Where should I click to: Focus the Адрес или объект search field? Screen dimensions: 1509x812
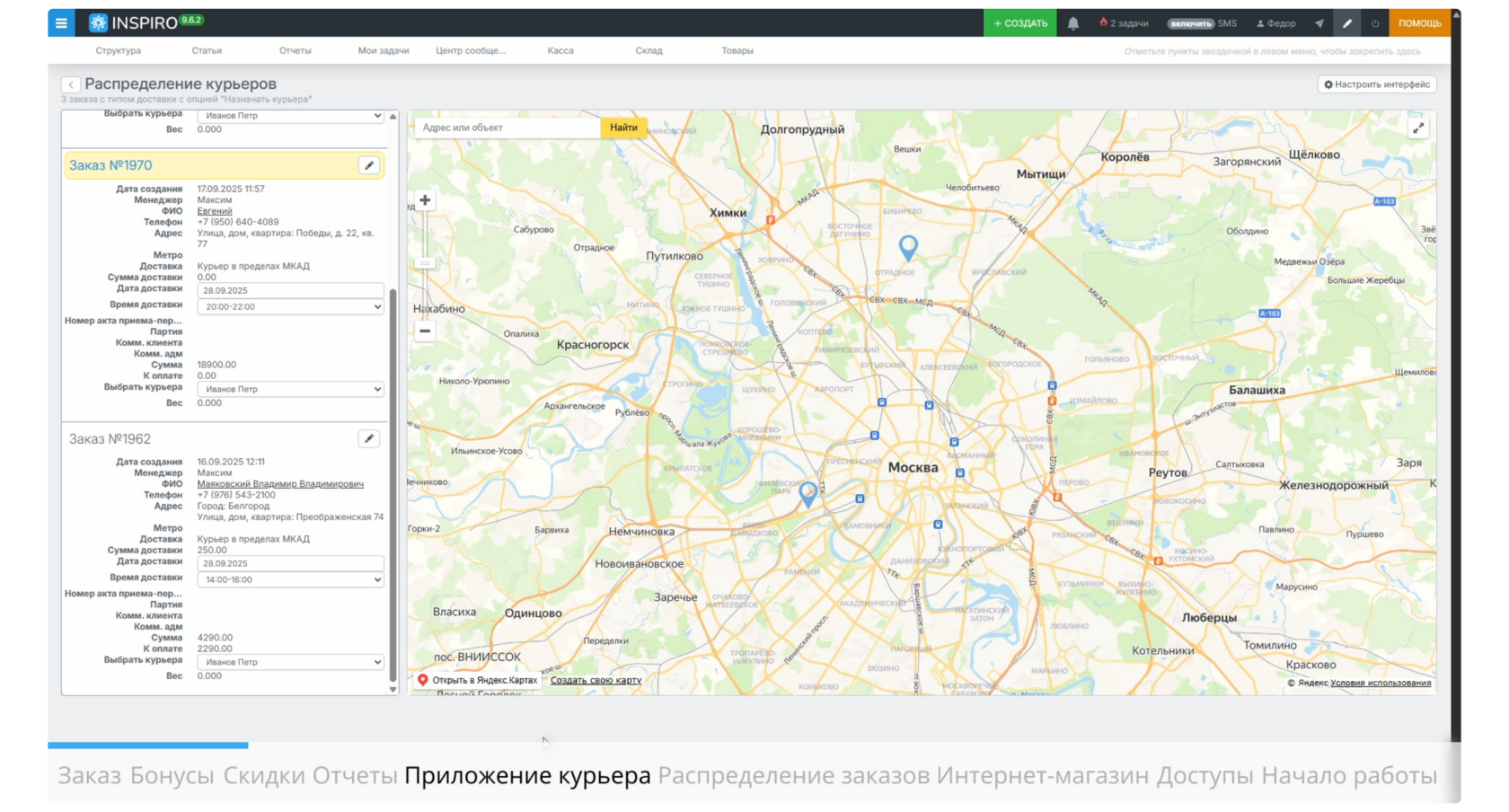pyautogui.click(x=507, y=128)
